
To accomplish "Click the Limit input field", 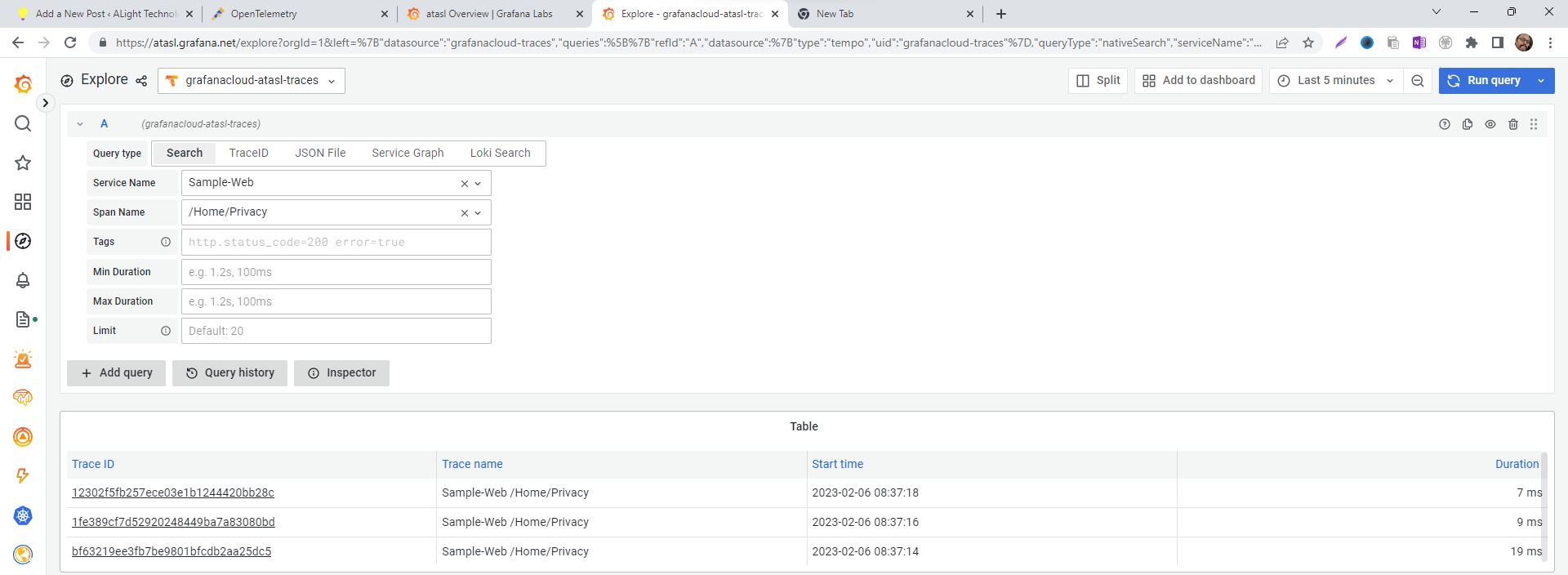I will click(336, 331).
